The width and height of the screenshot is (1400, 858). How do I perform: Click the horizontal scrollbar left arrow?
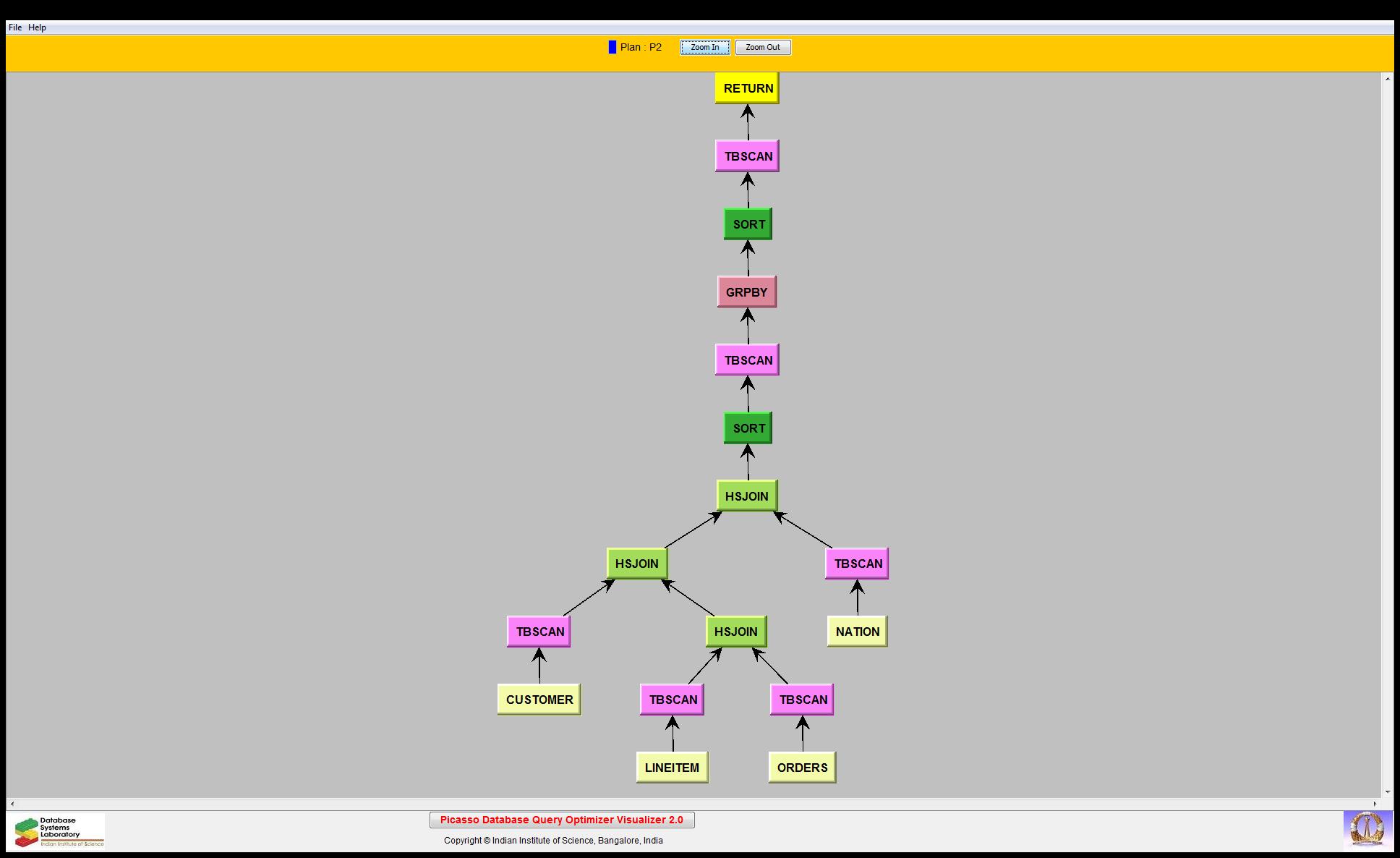12,804
